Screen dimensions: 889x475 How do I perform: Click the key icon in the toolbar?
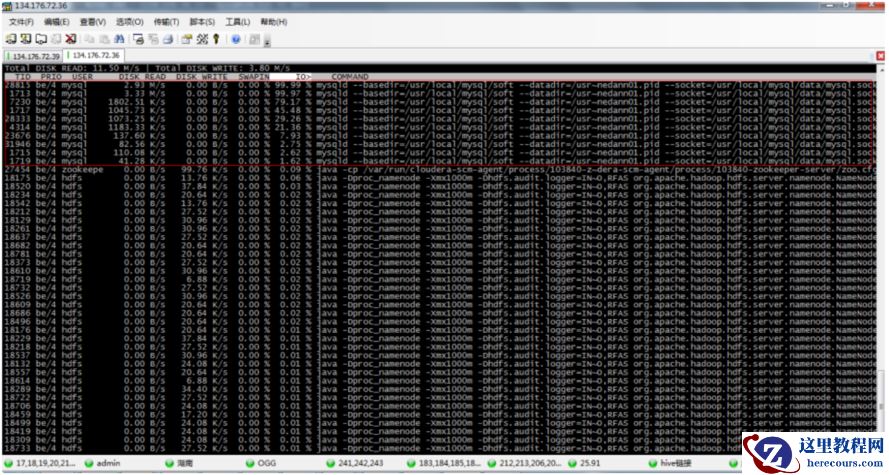click(x=214, y=39)
